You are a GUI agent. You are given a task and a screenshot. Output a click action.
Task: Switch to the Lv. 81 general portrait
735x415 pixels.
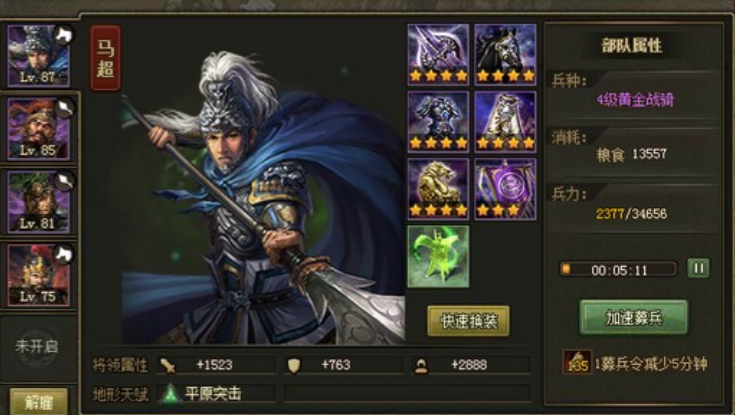(38, 202)
